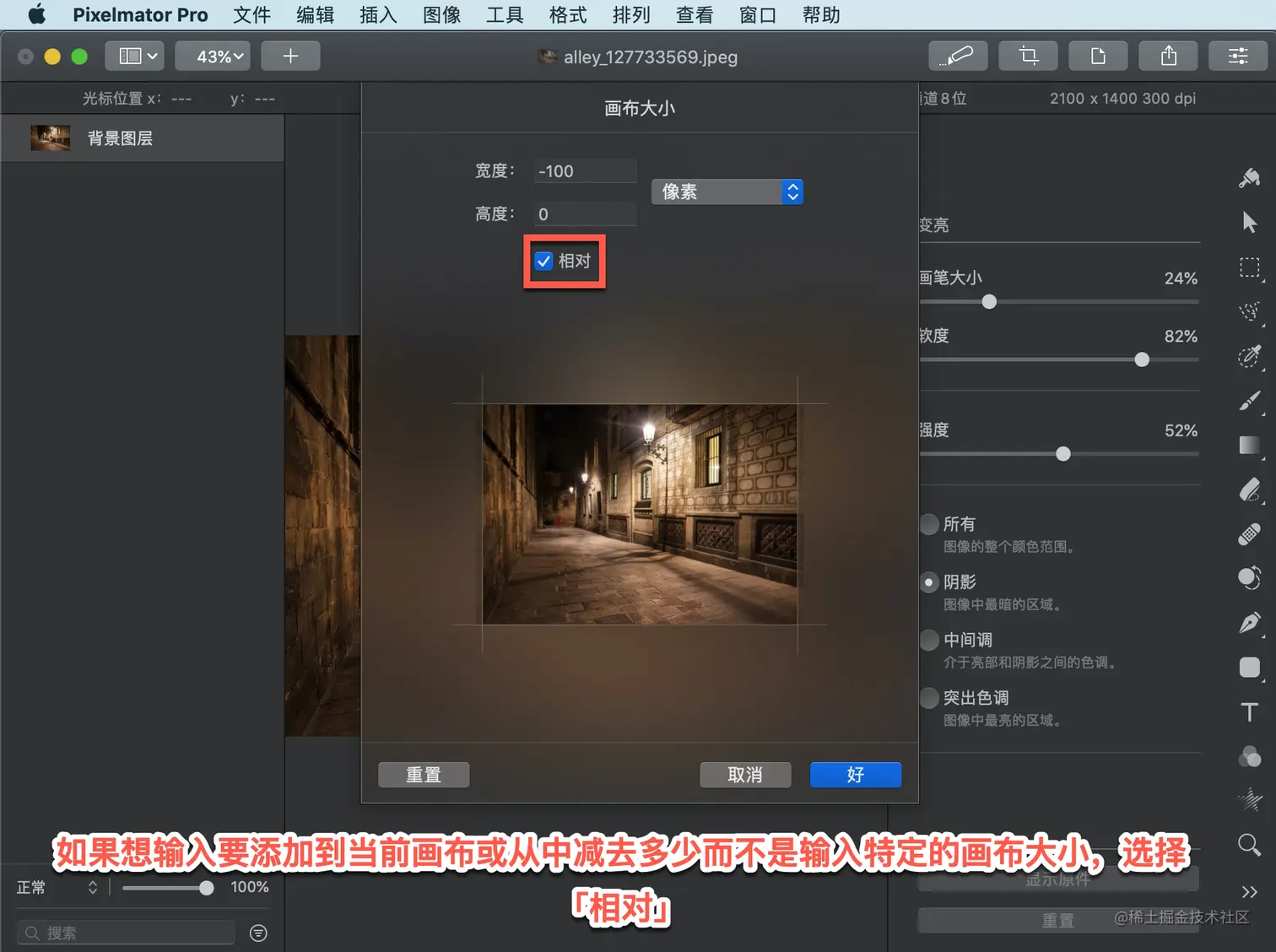Viewport: 1276px width, 952px height.
Task: Open the Effects star tool
Action: tap(1250, 799)
